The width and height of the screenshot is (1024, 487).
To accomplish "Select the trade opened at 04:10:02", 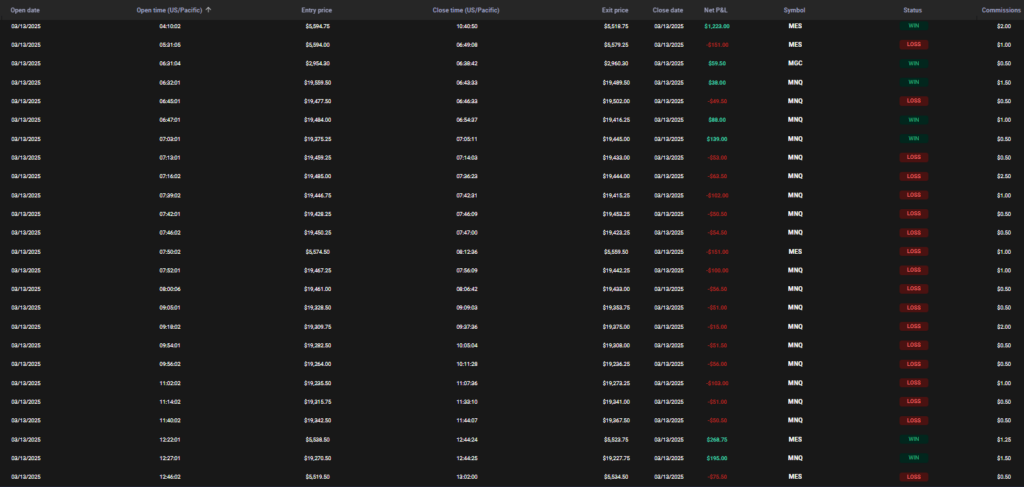I will [512, 26].
